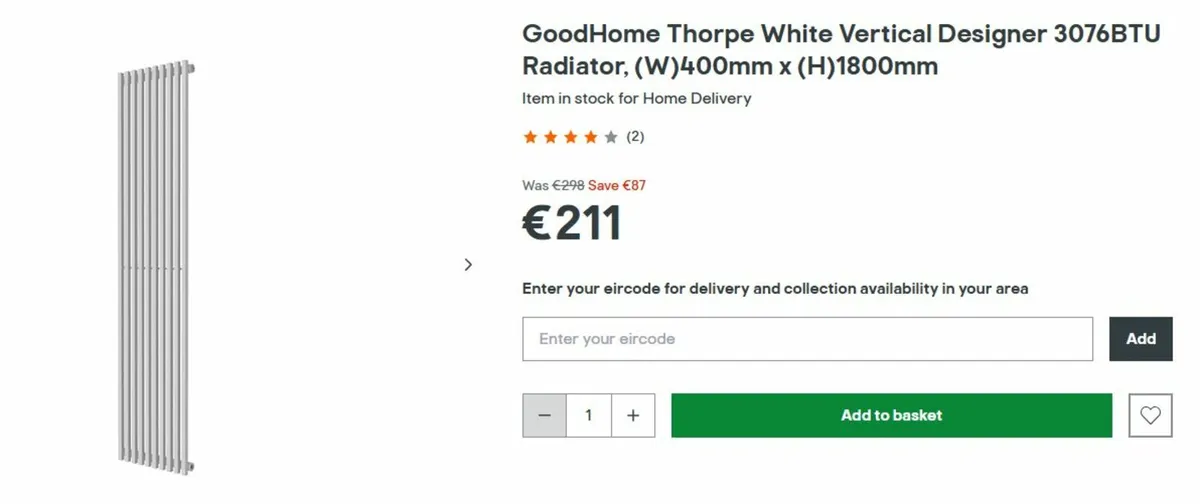Click the Item in stock for Home Delivery text
Viewport: 1200px width, 504px height.
(x=636, y=99)
